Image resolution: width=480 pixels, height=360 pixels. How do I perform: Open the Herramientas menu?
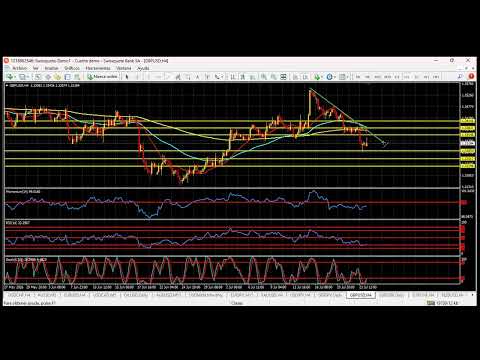(98, 68)
